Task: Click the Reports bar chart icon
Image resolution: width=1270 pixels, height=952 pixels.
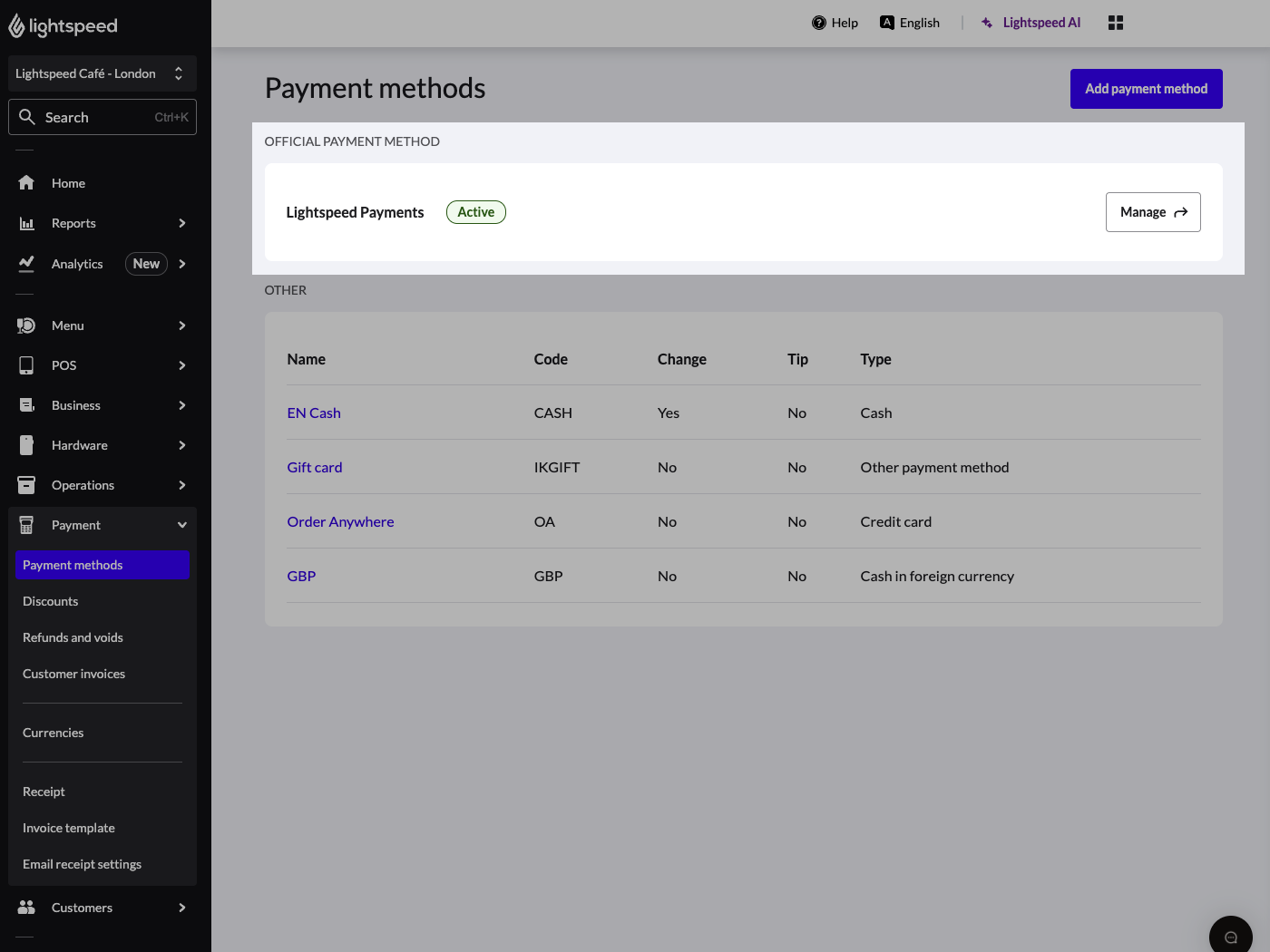Action: (26, 223)
